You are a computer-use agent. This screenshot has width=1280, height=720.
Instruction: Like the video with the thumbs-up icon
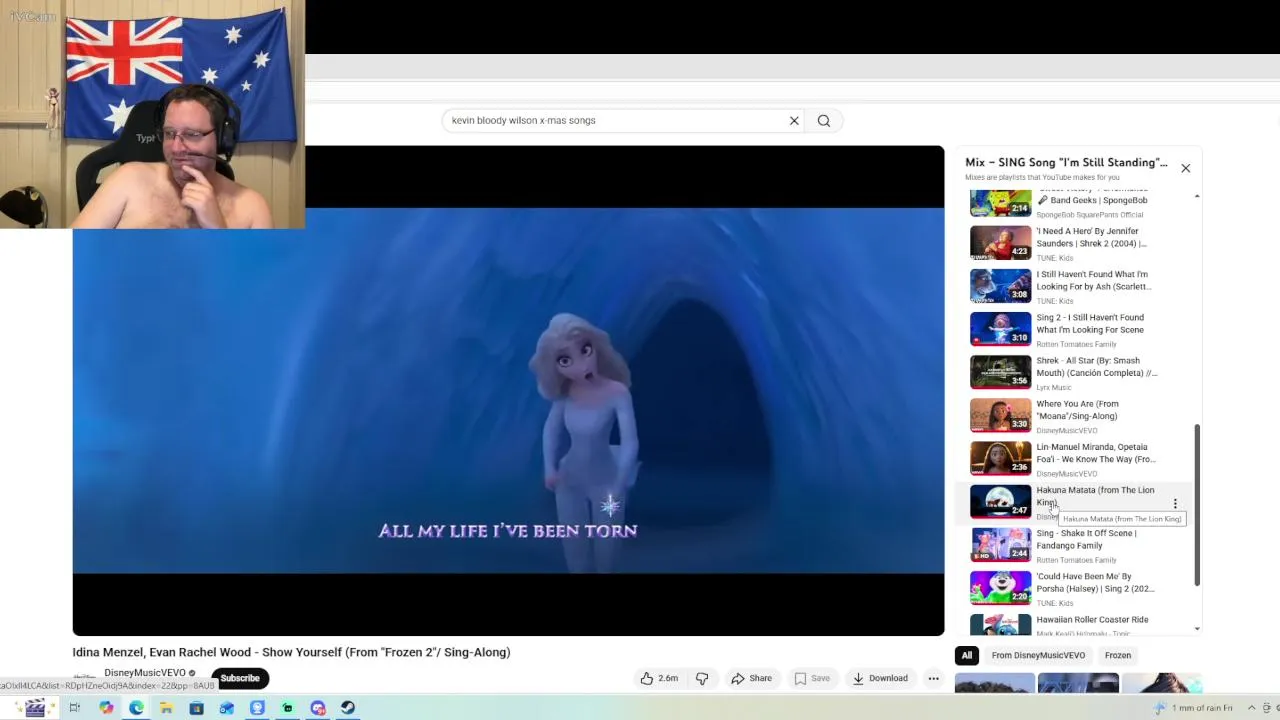click(x=647, y=678)
